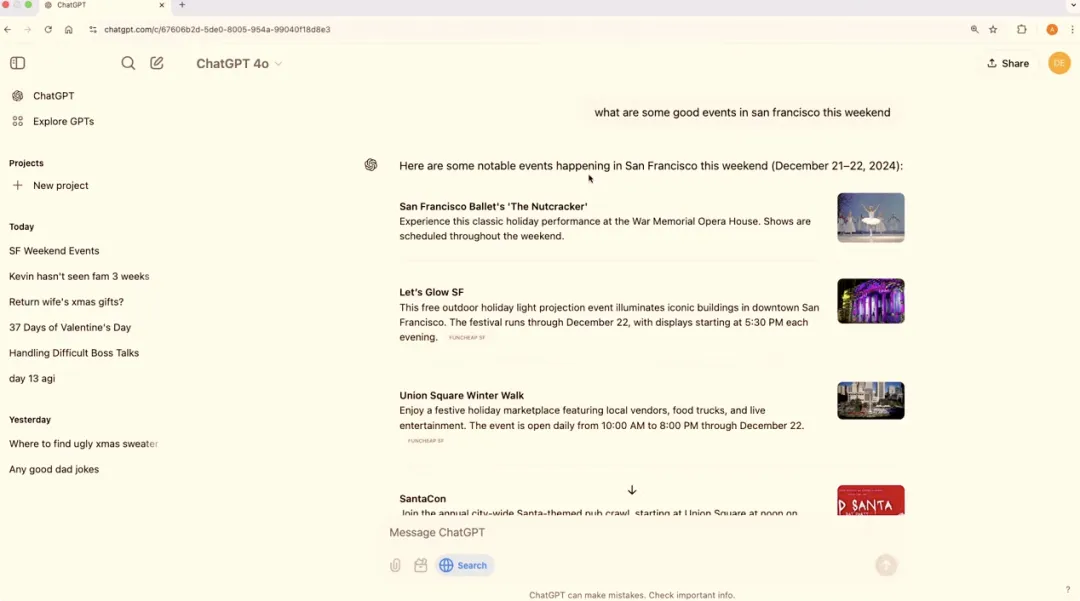Open the search chats magnifier icon
The width and height of the screenshot is (1080, 601).
coord(128,63)
